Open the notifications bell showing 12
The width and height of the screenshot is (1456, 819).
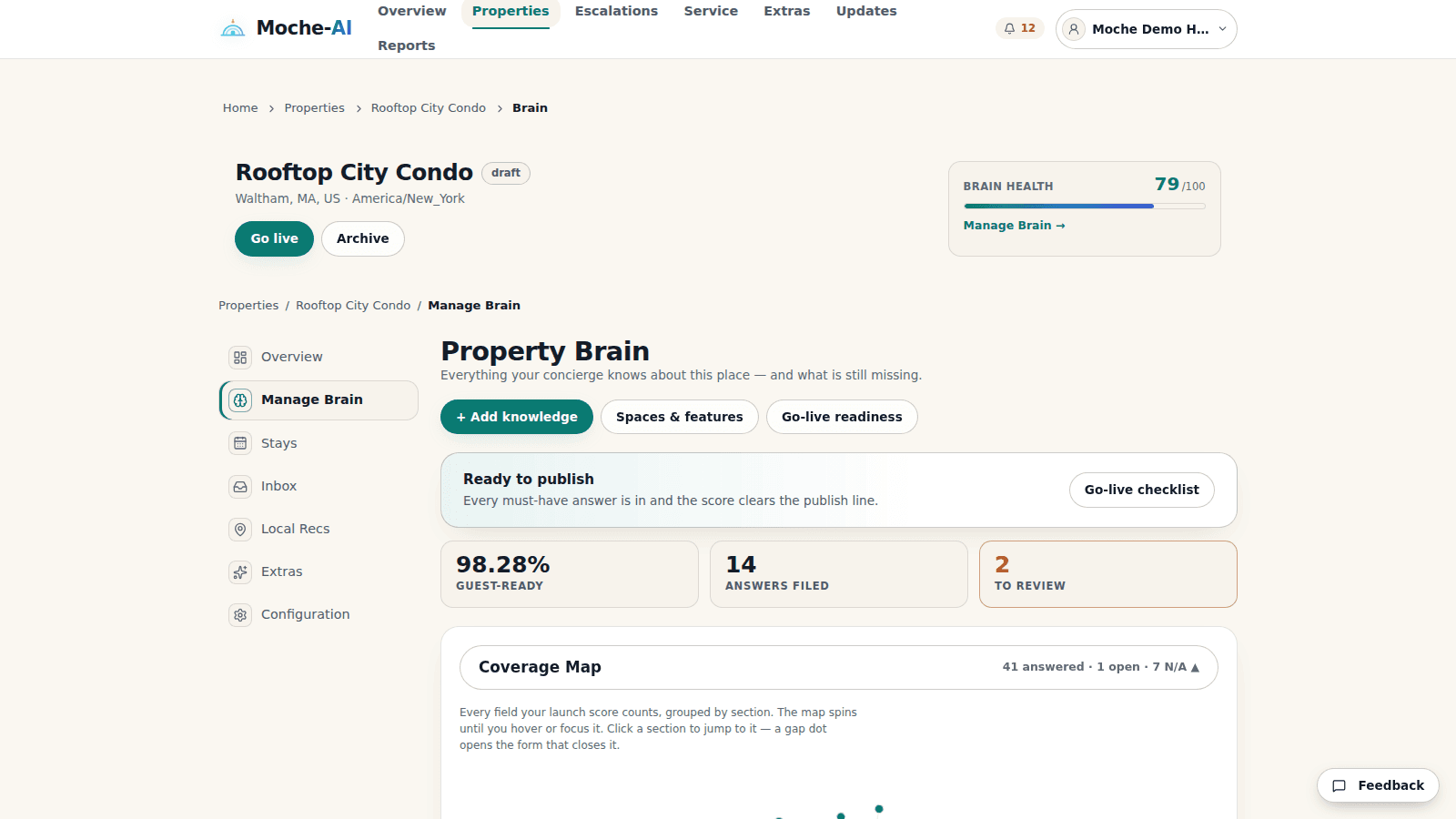[1019, 28]
